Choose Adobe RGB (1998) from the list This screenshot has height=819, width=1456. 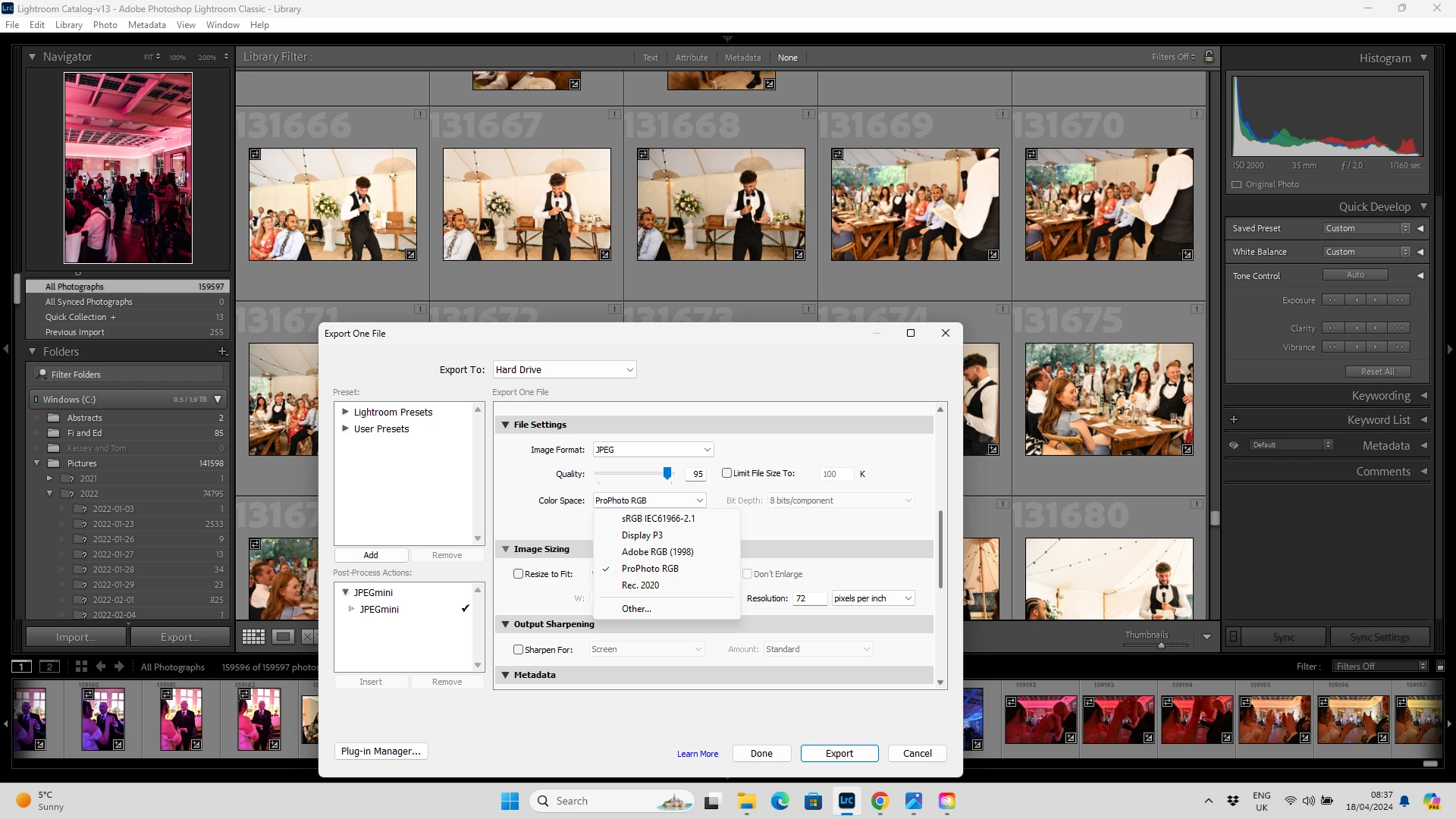tap(657, 552)
